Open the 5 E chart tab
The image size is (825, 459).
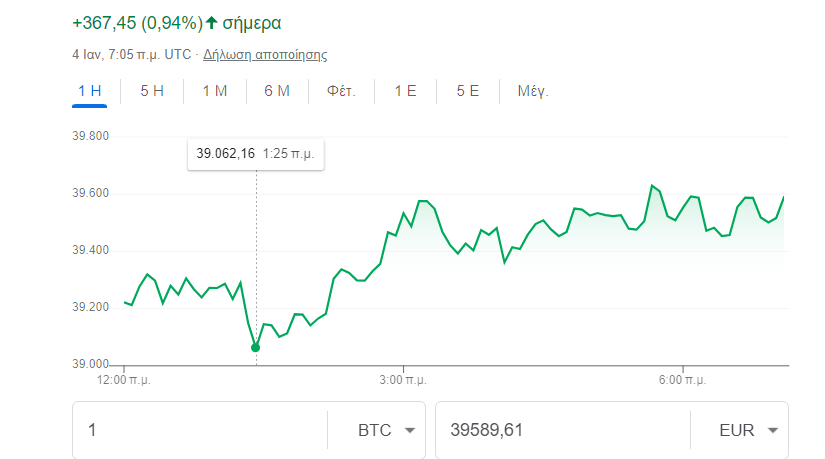click(468, 91)
